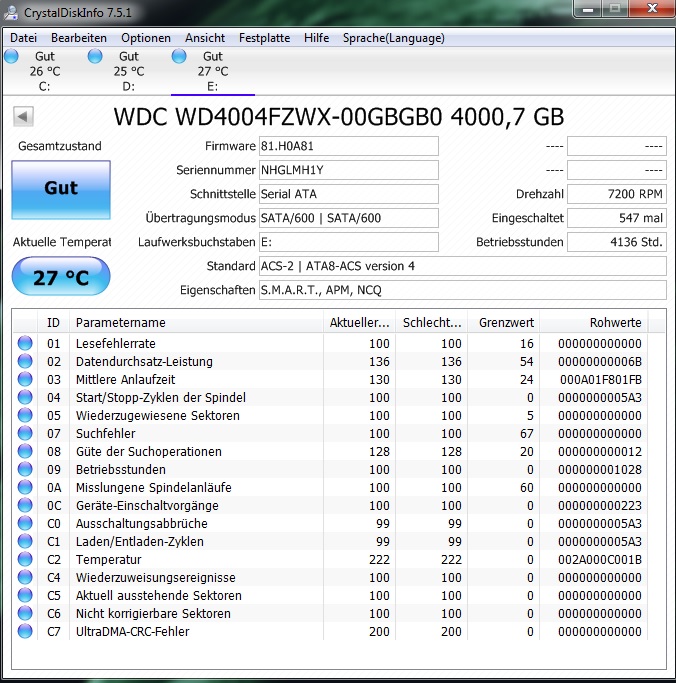Open the Festplatte menu

coord(264,38)
